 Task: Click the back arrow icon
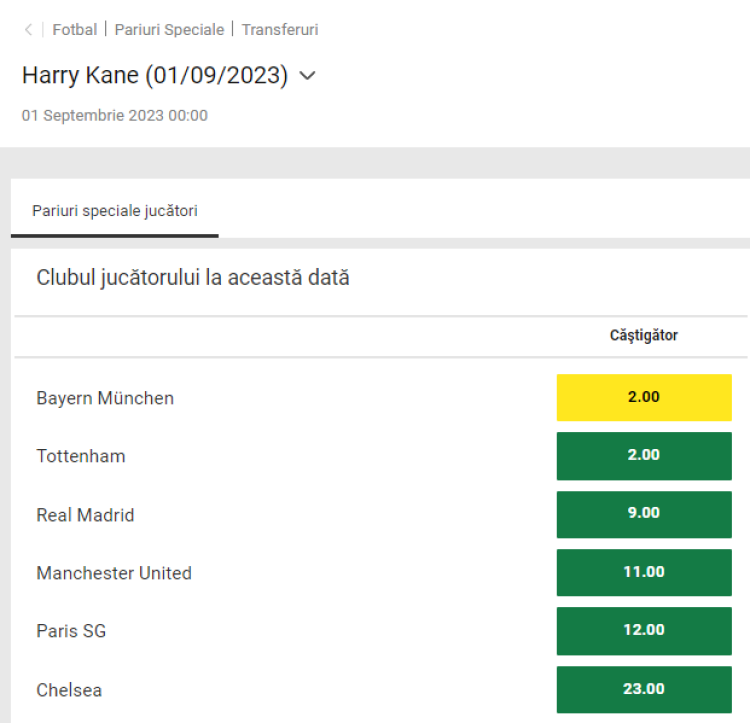pos(28,30)
